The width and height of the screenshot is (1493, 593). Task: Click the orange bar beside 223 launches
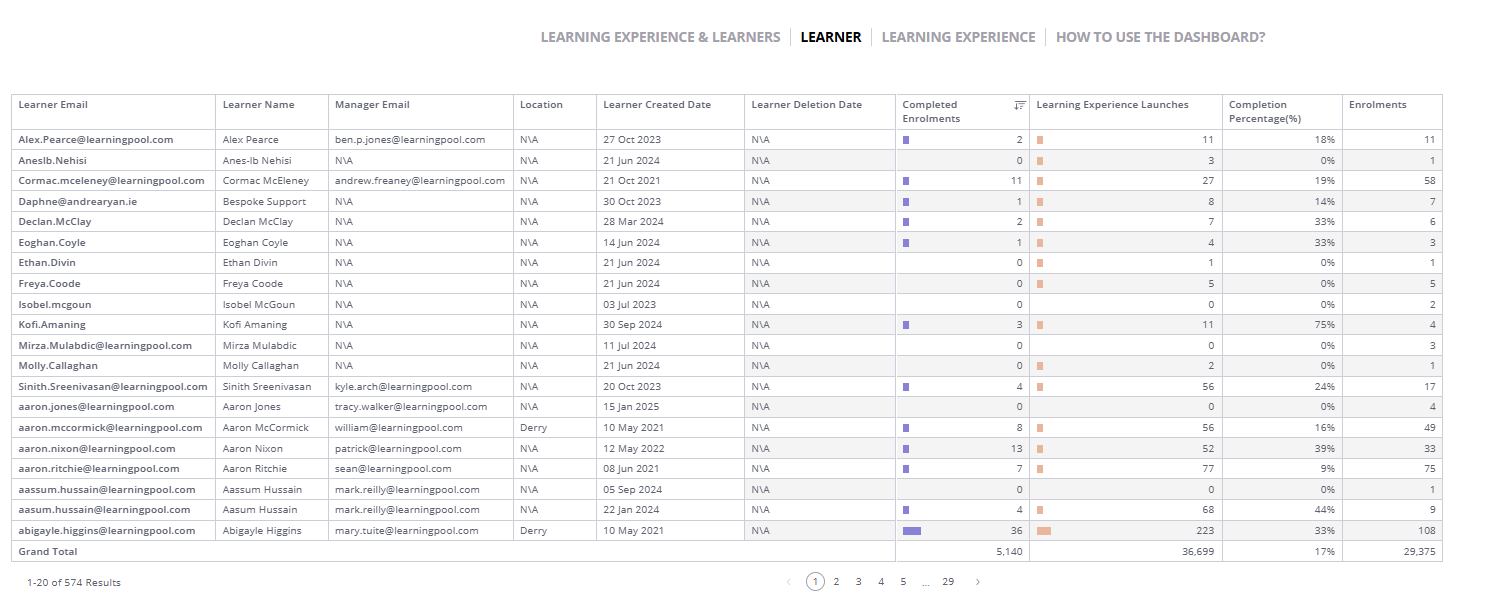[1044, 530]
